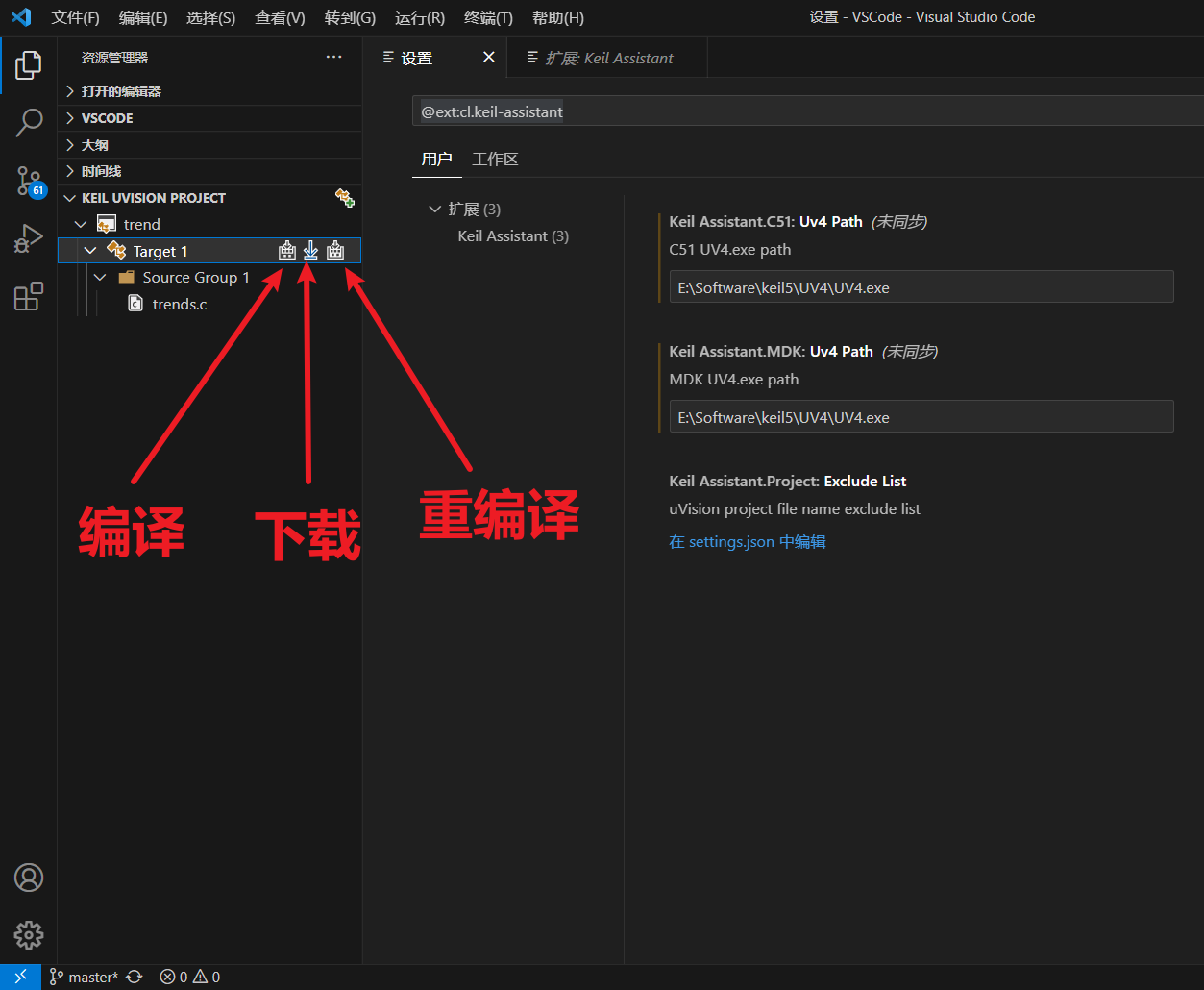Open the 选择(S) menu
This screenshot has width=1204, height=990.
[x=210, y=17]
